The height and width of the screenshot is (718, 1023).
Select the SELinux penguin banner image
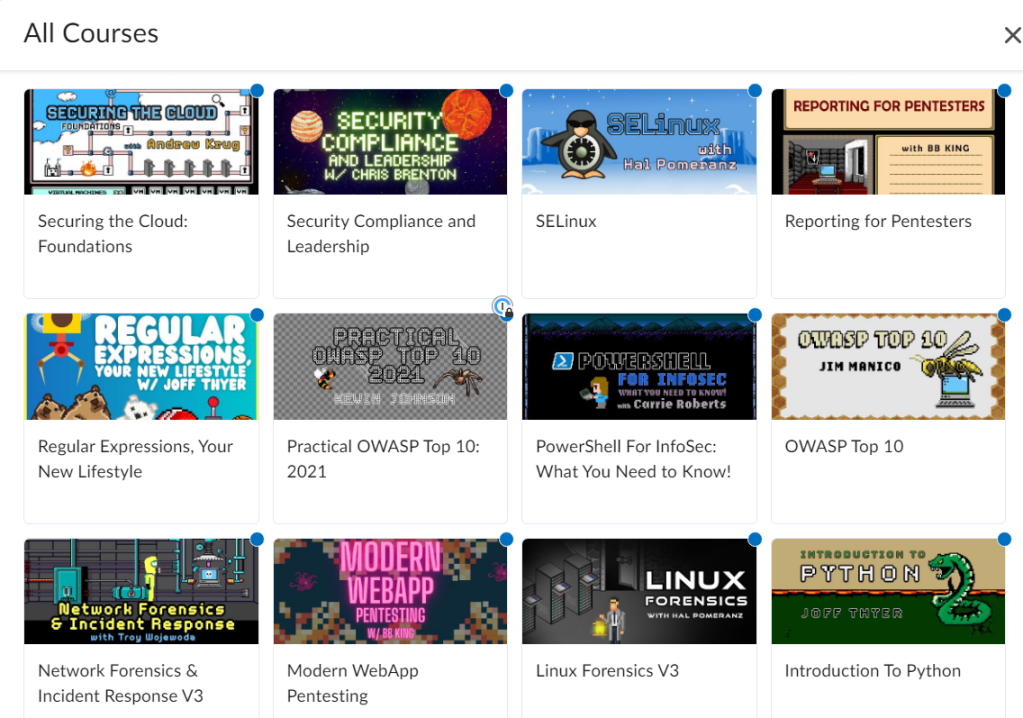(639, 142)
